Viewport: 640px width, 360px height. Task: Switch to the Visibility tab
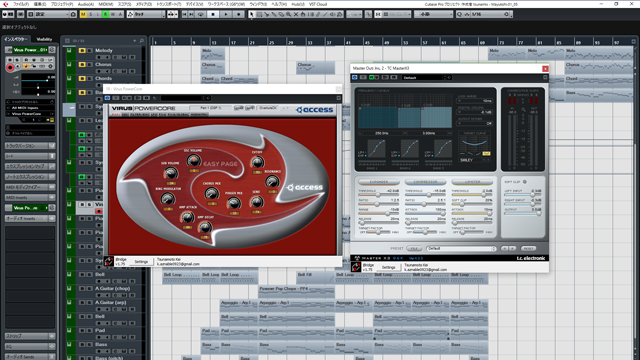click(x=44, y=39)
